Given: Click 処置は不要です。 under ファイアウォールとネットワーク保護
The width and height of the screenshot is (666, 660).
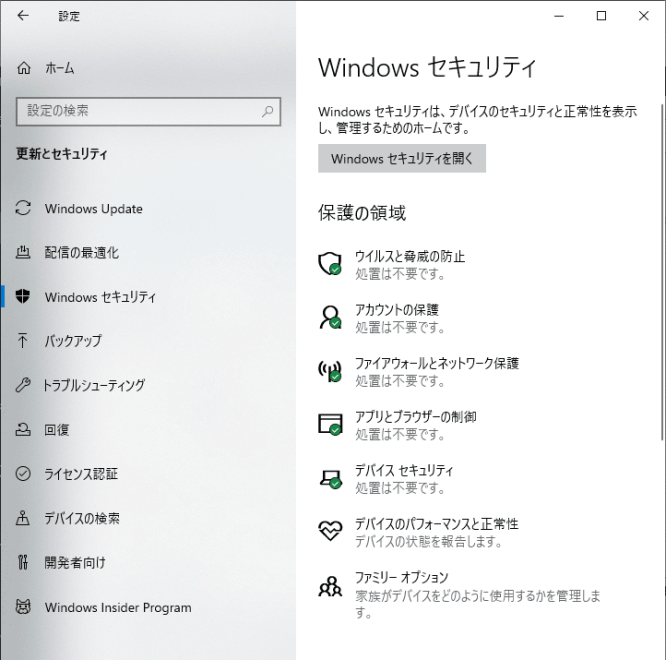Looking at the screenshot, I should (400, 381).
